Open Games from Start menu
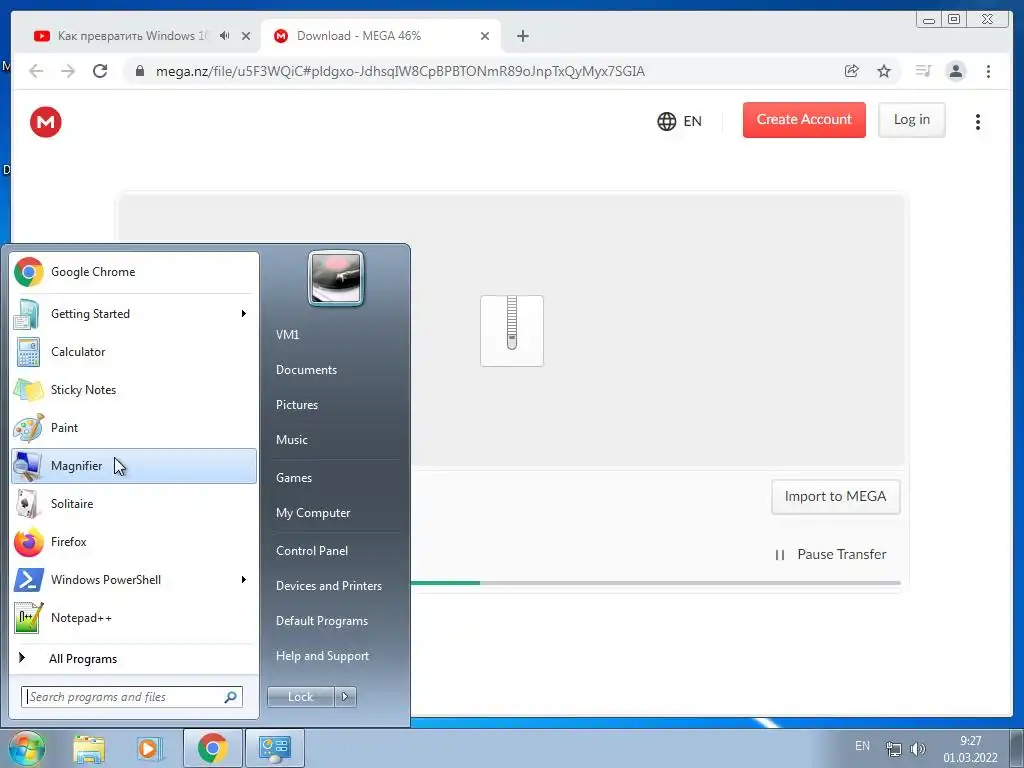 (x=294, y=478)
